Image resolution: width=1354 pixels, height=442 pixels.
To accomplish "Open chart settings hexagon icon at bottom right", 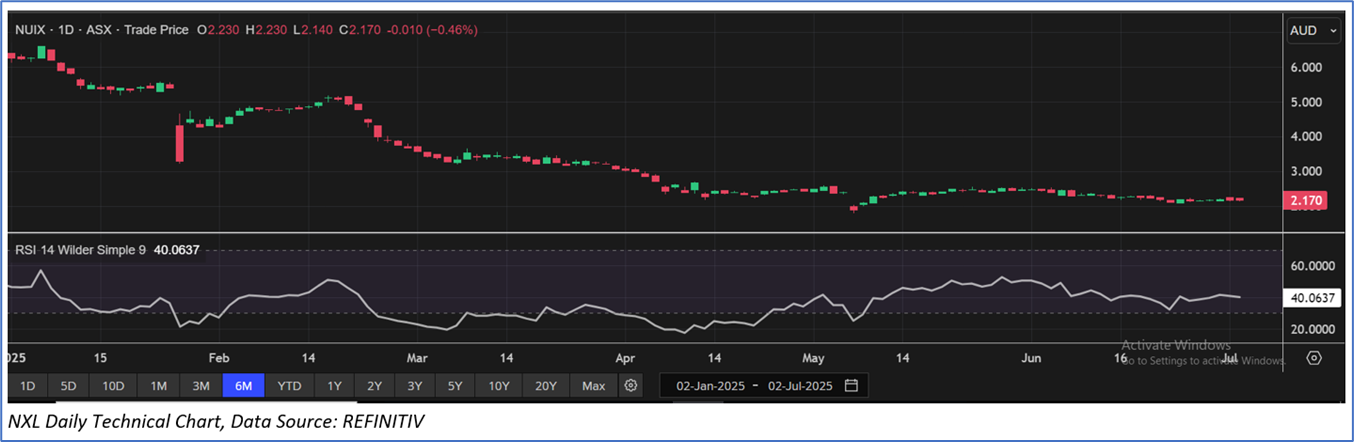I will click(x=1314, y=358).
